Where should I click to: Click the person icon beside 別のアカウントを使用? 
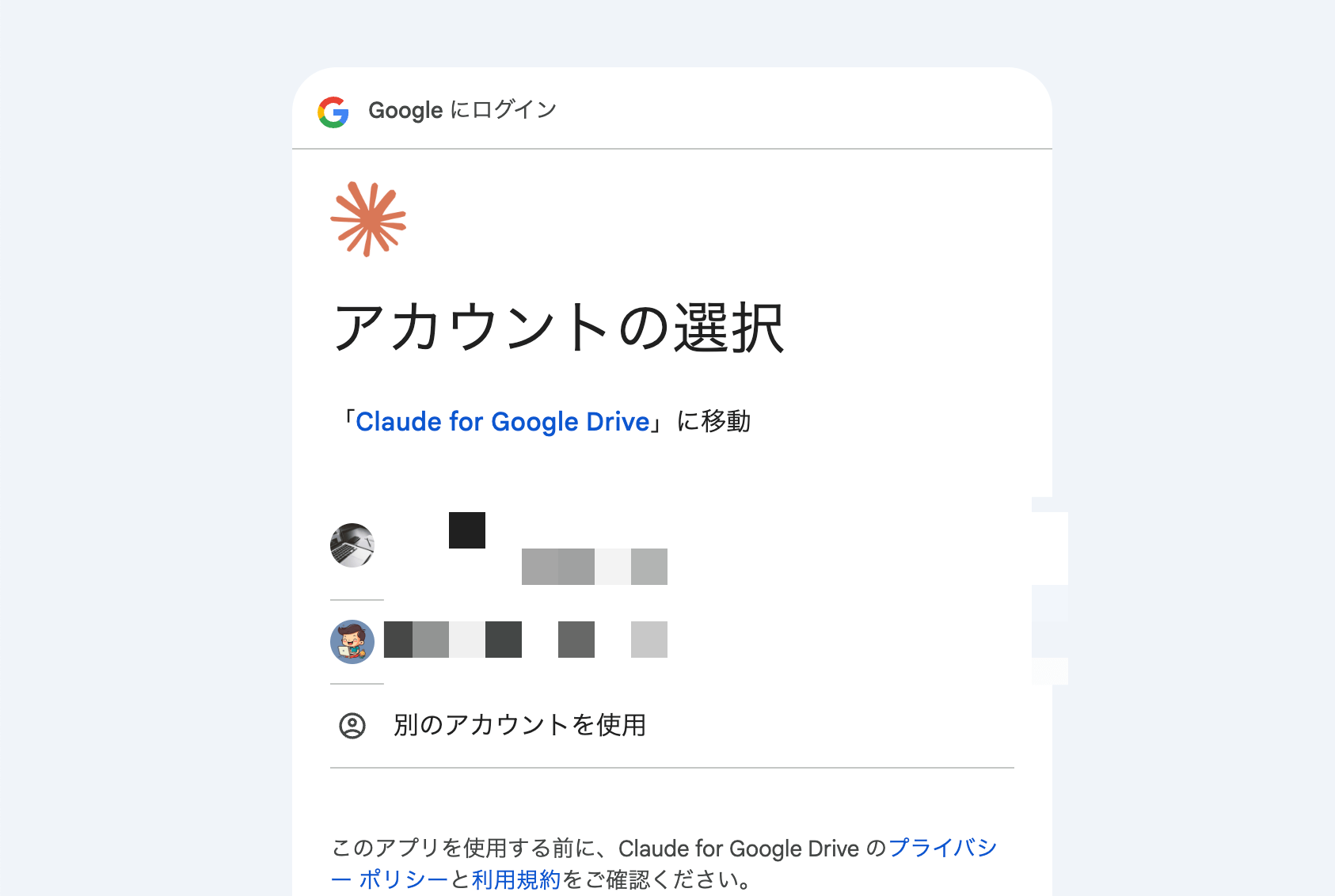click(352, 726)
